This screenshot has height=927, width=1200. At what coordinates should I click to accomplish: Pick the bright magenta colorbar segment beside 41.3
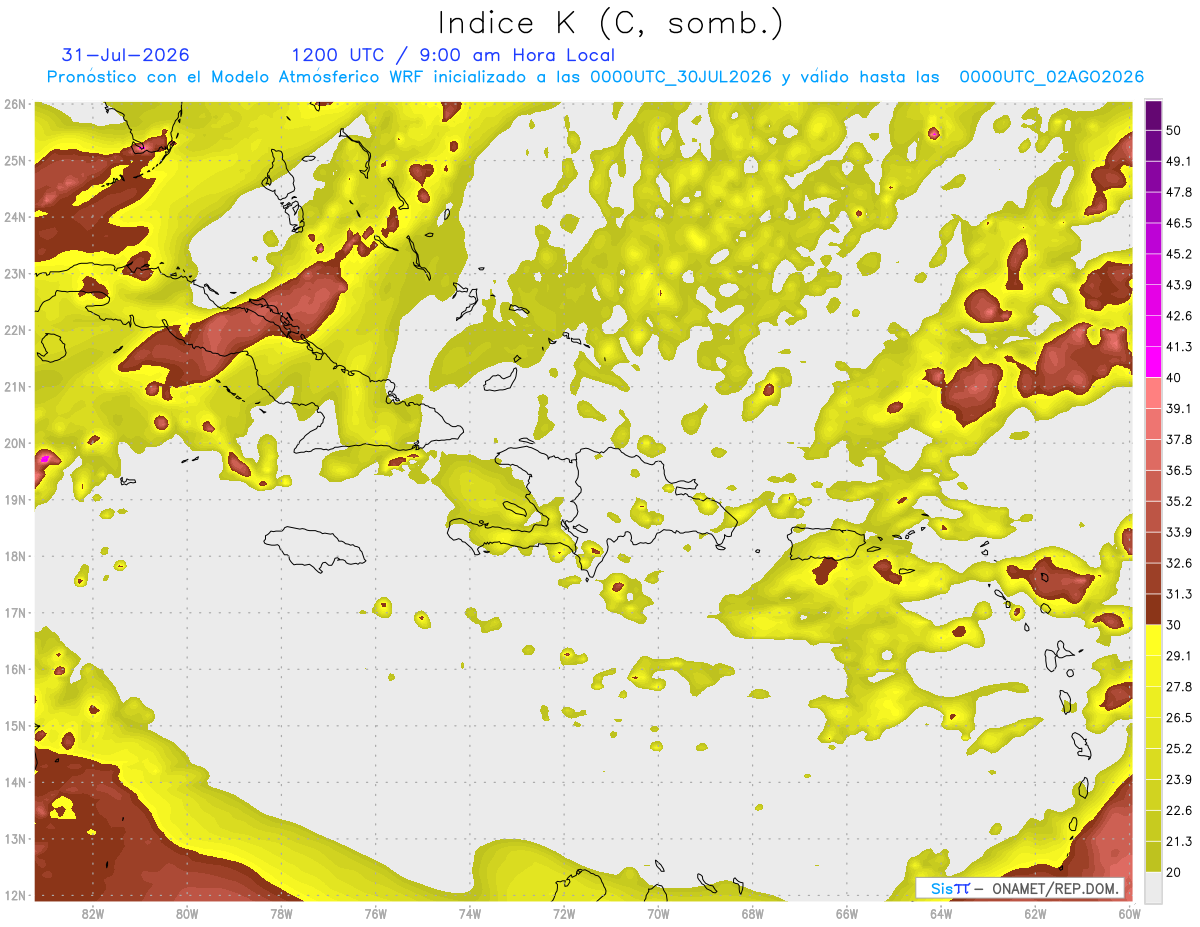click(x=1154, y=360)
